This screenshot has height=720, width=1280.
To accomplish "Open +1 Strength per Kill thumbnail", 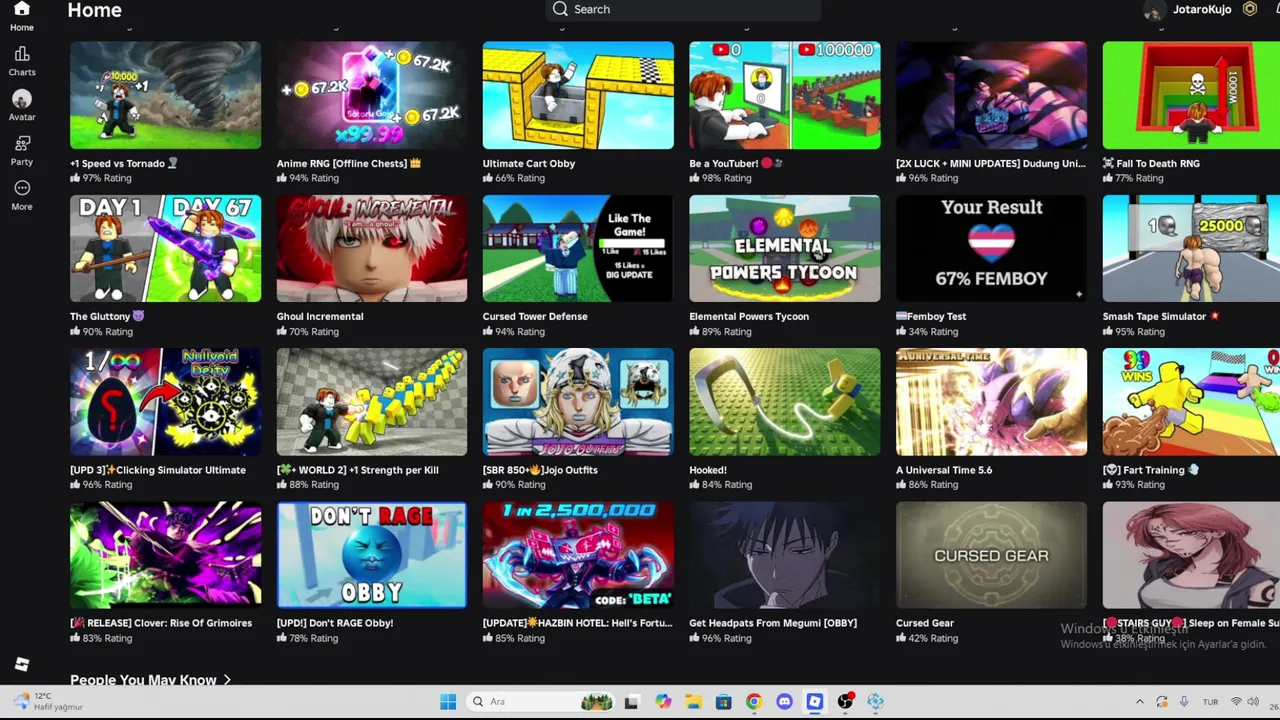I will (372, 402).
